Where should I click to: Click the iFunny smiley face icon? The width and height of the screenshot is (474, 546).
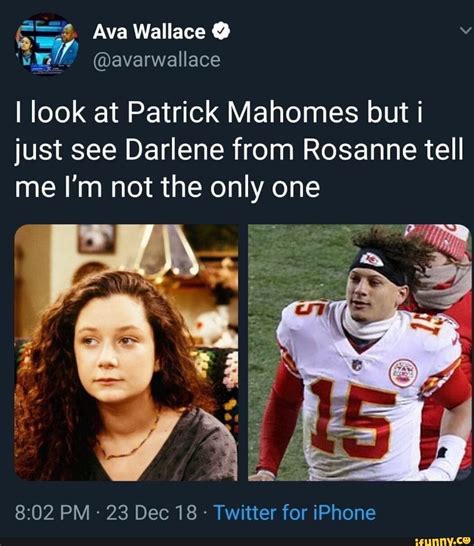point(466,540)
